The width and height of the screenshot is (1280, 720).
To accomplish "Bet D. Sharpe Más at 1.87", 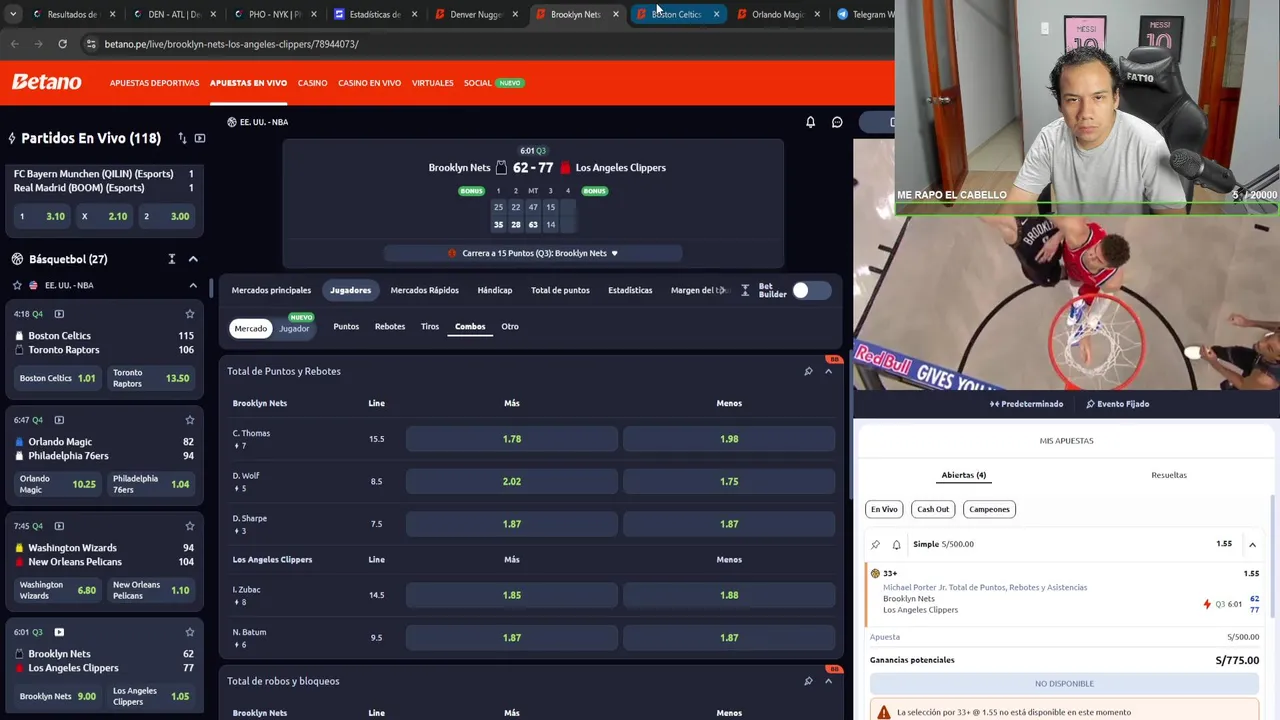I will point(512,524).
